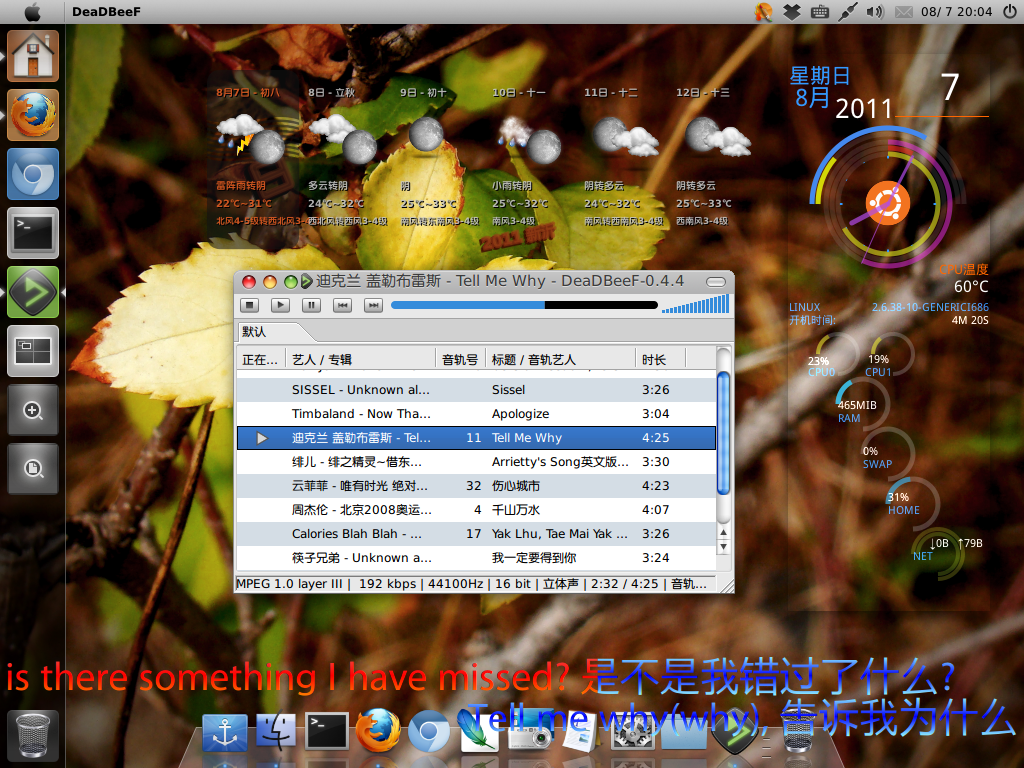
Task: Open the applications lens with plus magnifier
Action: (x=33, y=410)
